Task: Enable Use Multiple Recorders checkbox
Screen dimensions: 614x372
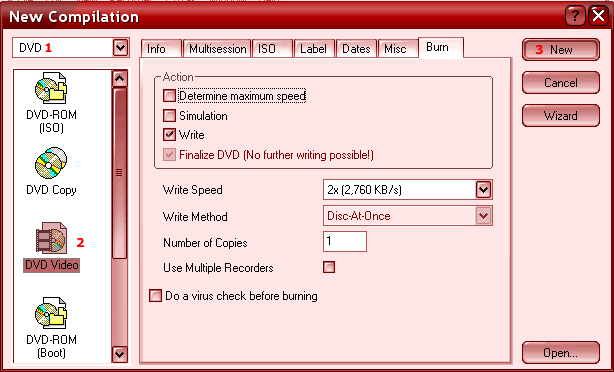Action: (329, 267)
